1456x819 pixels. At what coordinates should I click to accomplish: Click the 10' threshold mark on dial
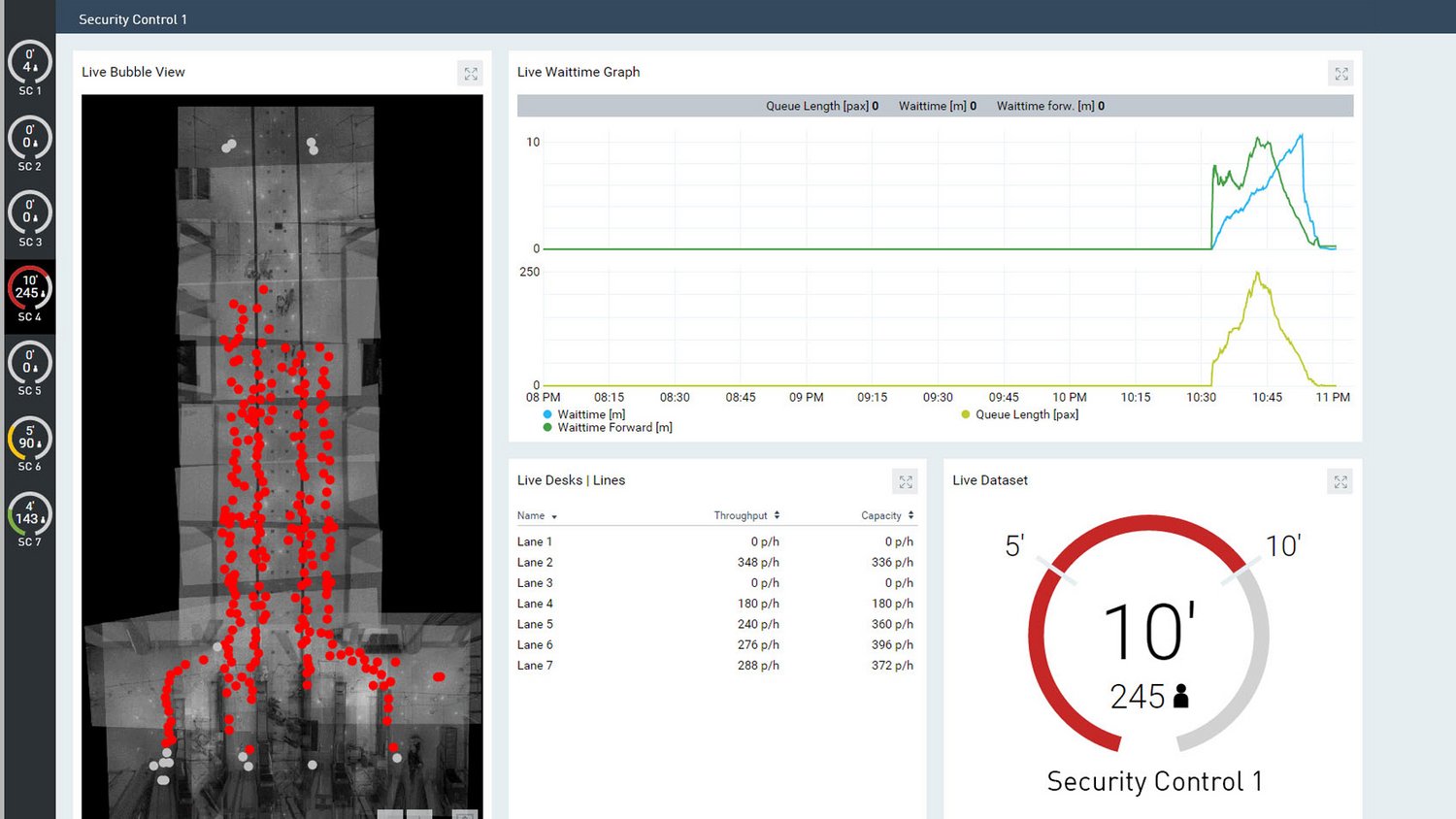coord(1282,545)
